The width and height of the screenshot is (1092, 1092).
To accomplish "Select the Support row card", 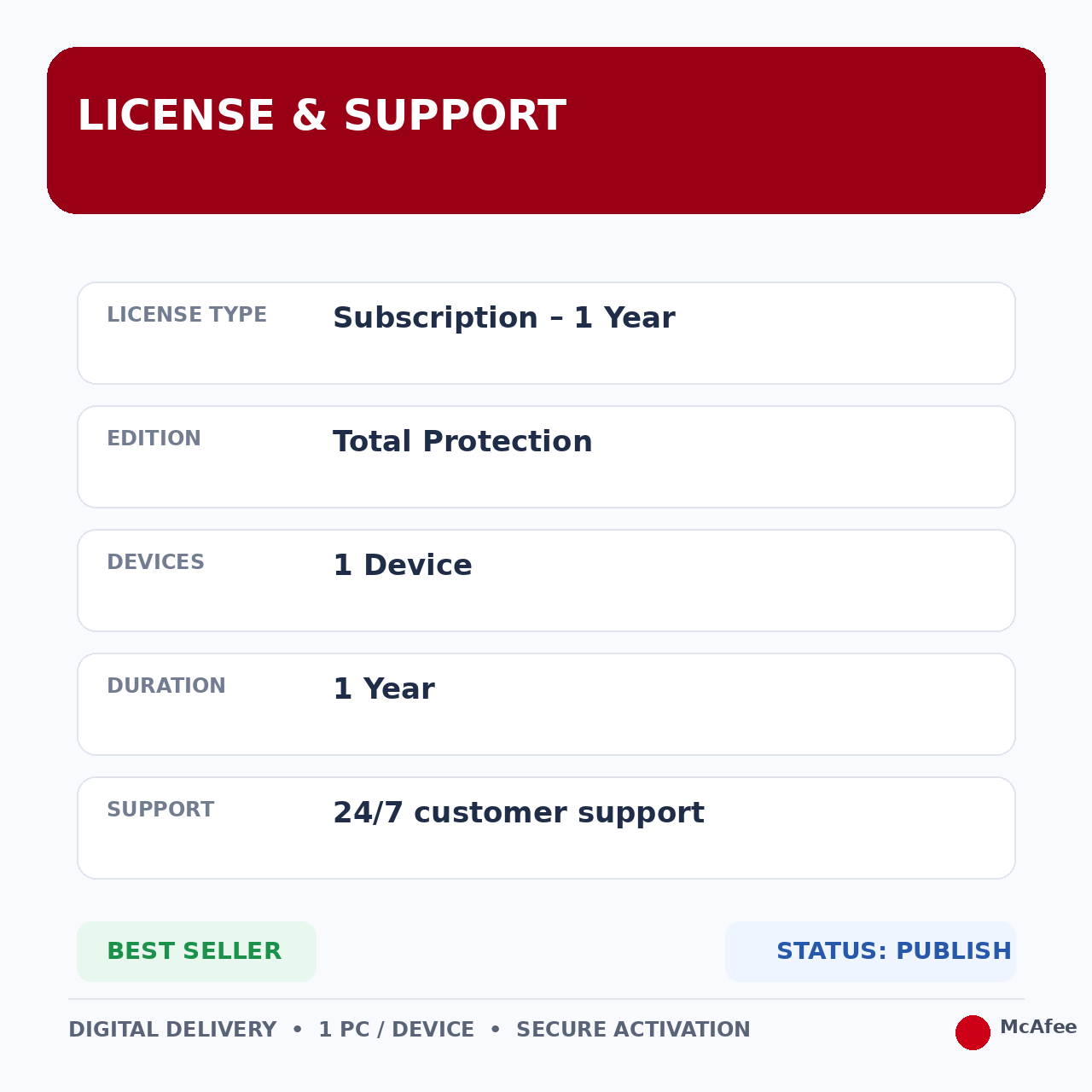I will pos(546,828).
